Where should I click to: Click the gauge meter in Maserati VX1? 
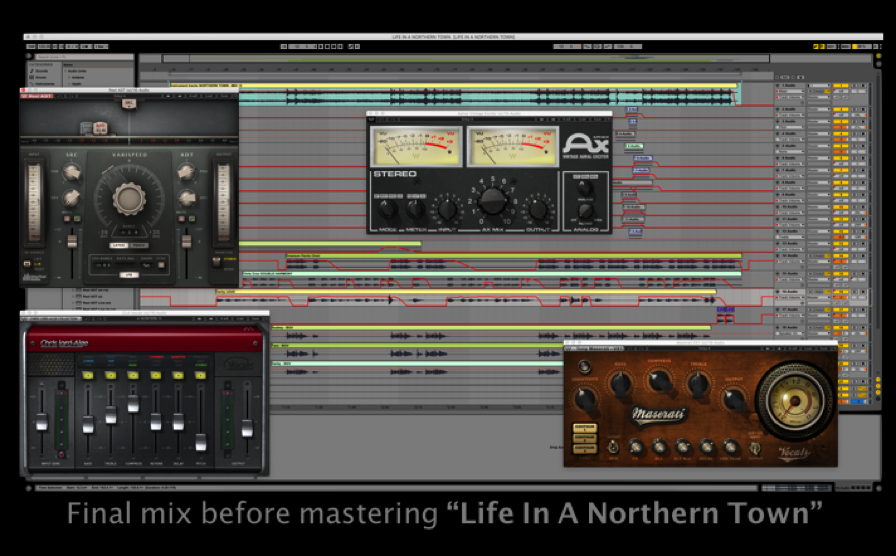point(794,401)
